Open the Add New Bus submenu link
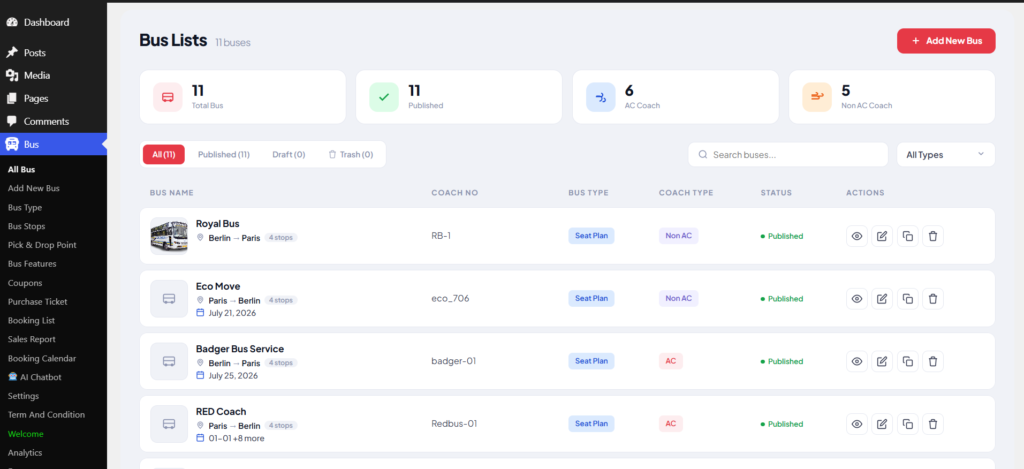 [x=33, y=188]
